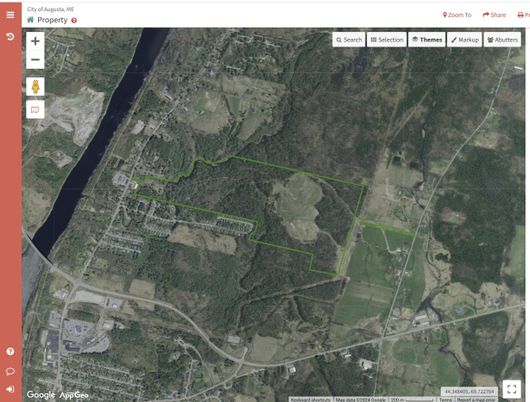Open the Themes menu

427,40
